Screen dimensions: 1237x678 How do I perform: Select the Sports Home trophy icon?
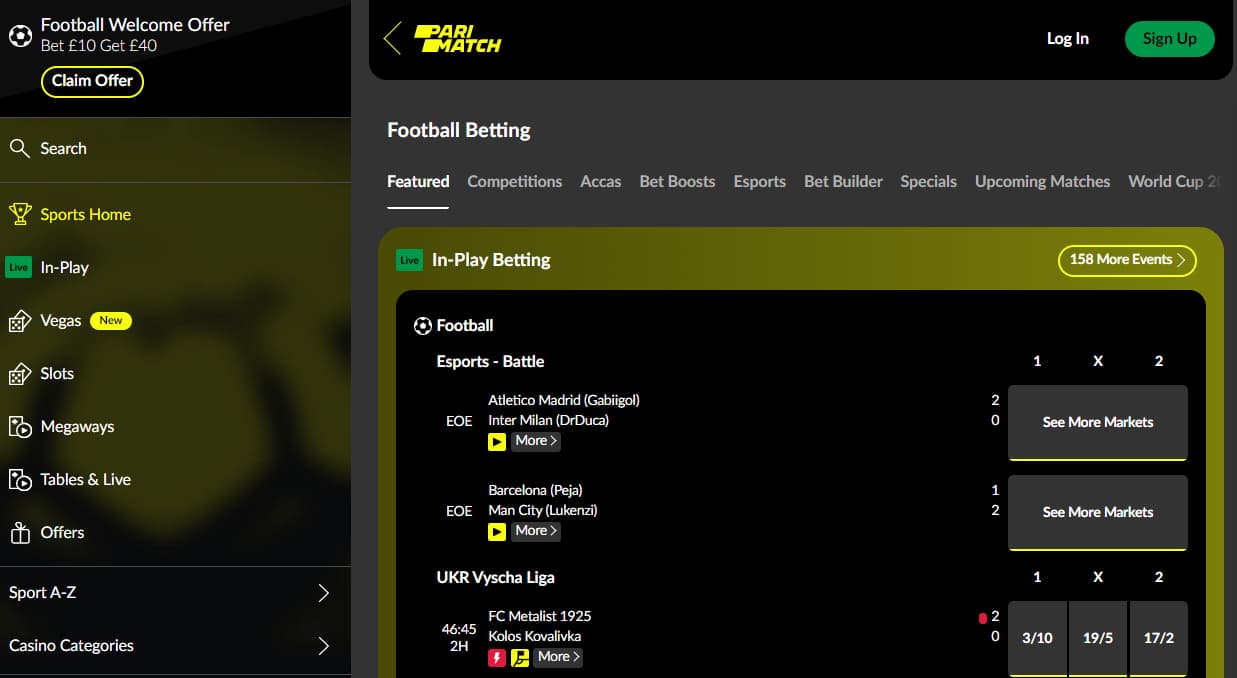[x=20, y=214]
